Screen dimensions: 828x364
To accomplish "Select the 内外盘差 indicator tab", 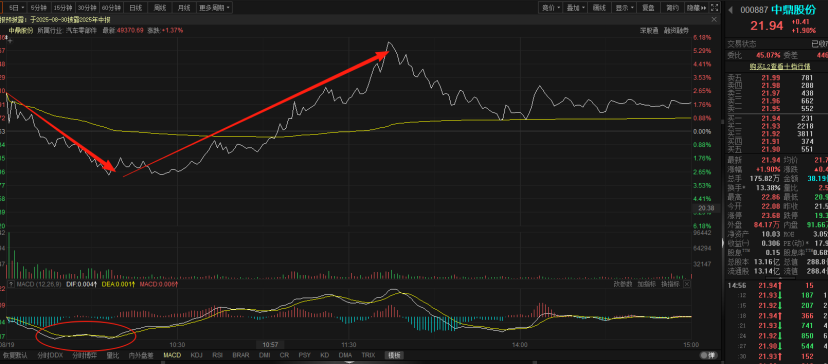I will pyautogui.click(x=141, y=356).
